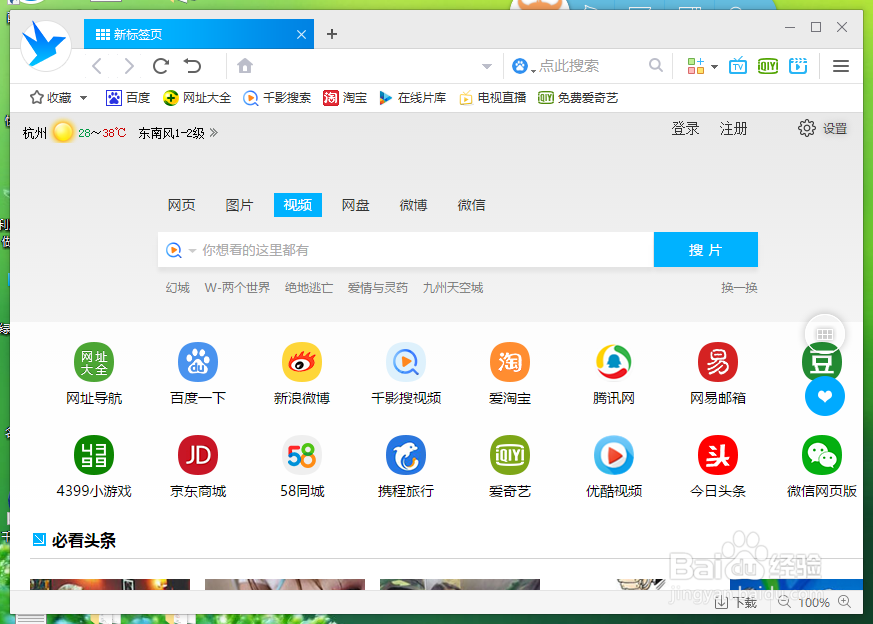The image size is (873, 624).
Task: Switch to the 网盘 search tab
Action: pyautogui.click(x=356, y=205)
